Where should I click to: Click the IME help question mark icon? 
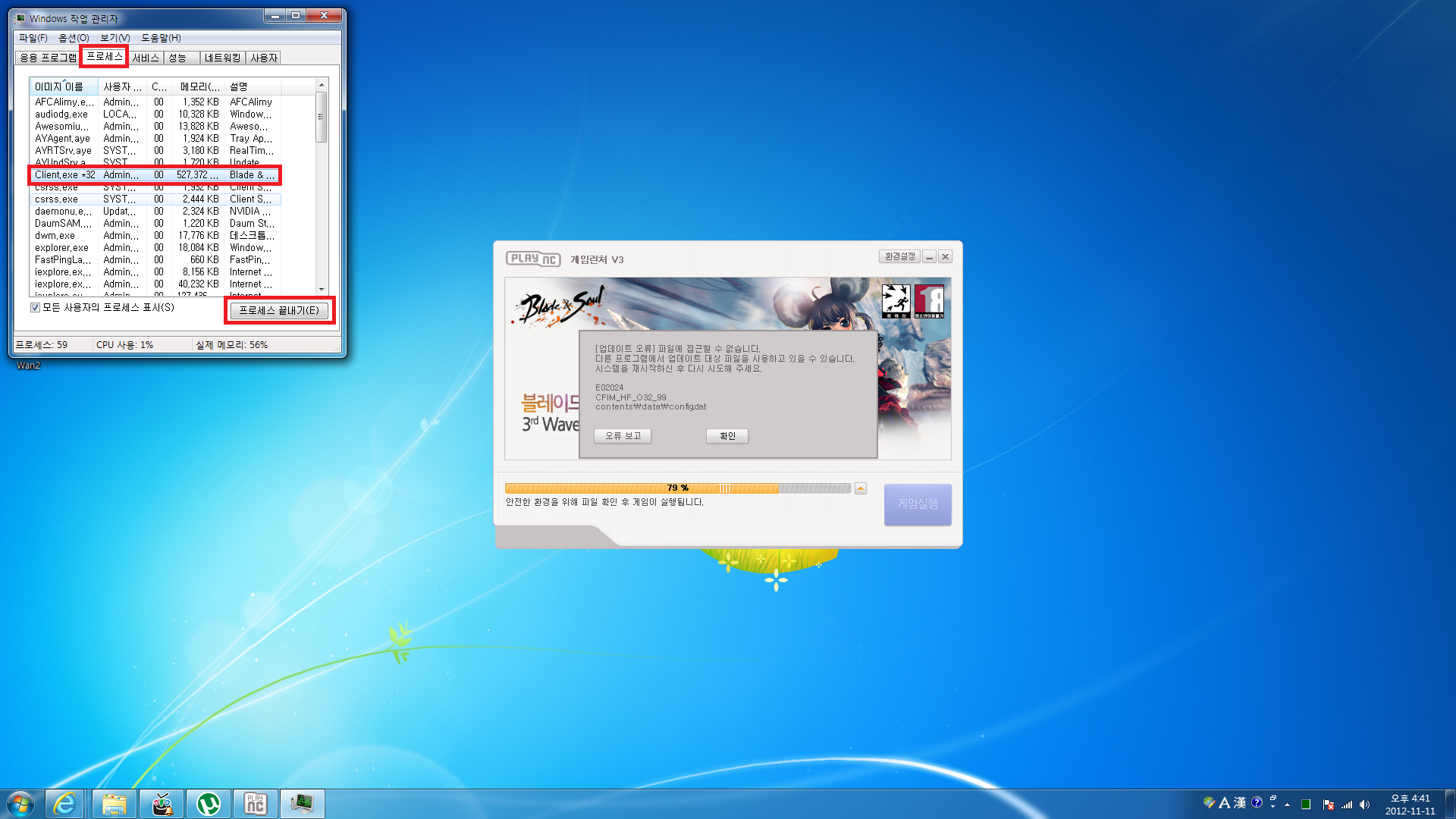[1257, 802]
